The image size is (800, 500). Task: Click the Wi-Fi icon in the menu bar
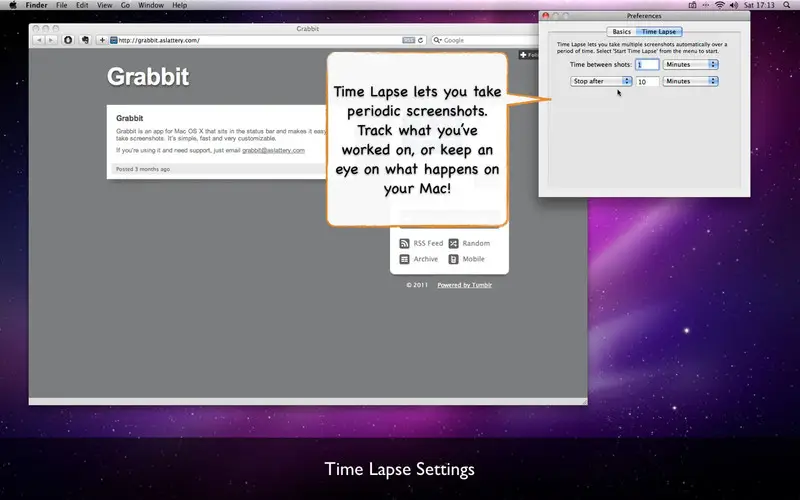click(720, 5)
